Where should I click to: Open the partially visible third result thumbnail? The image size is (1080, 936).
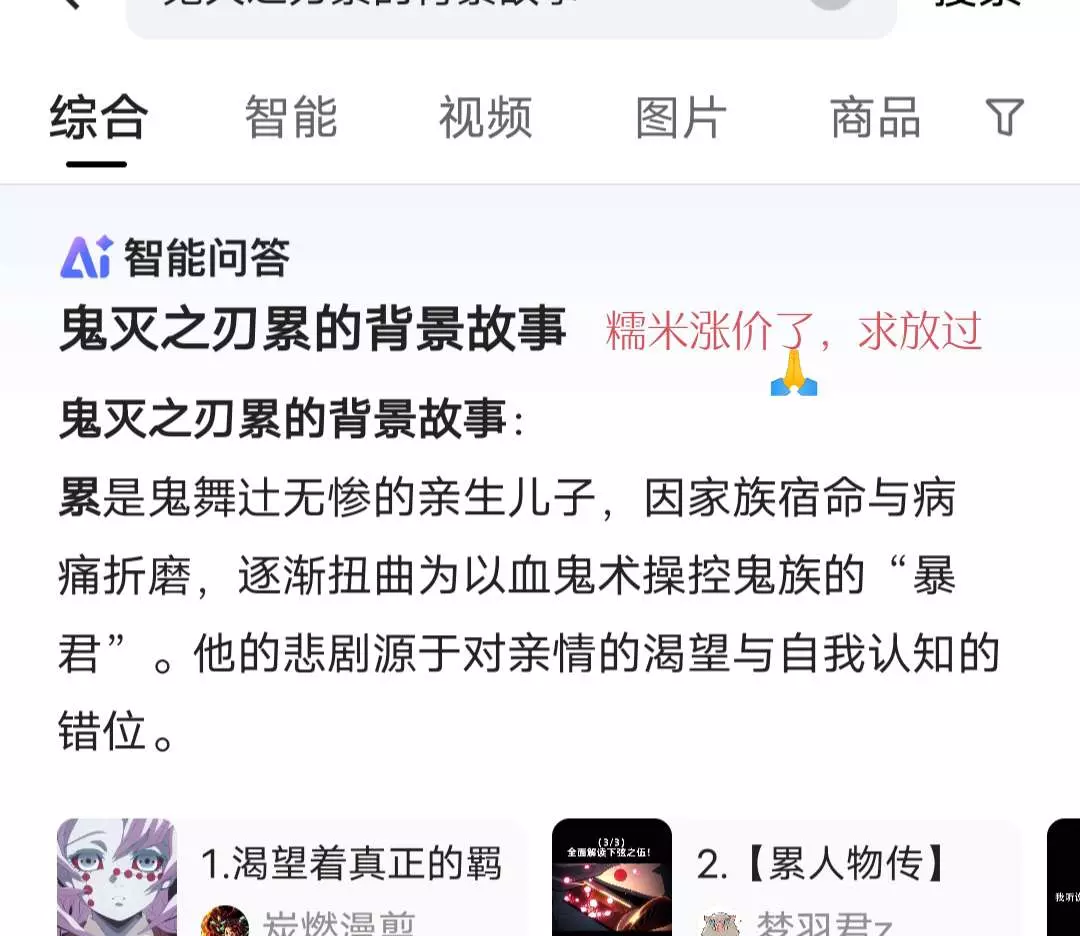point(1063,877)
